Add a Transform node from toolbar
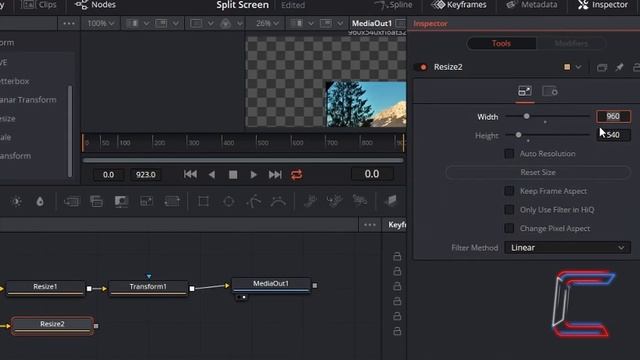The image size is (640, 360). [172, 201]
